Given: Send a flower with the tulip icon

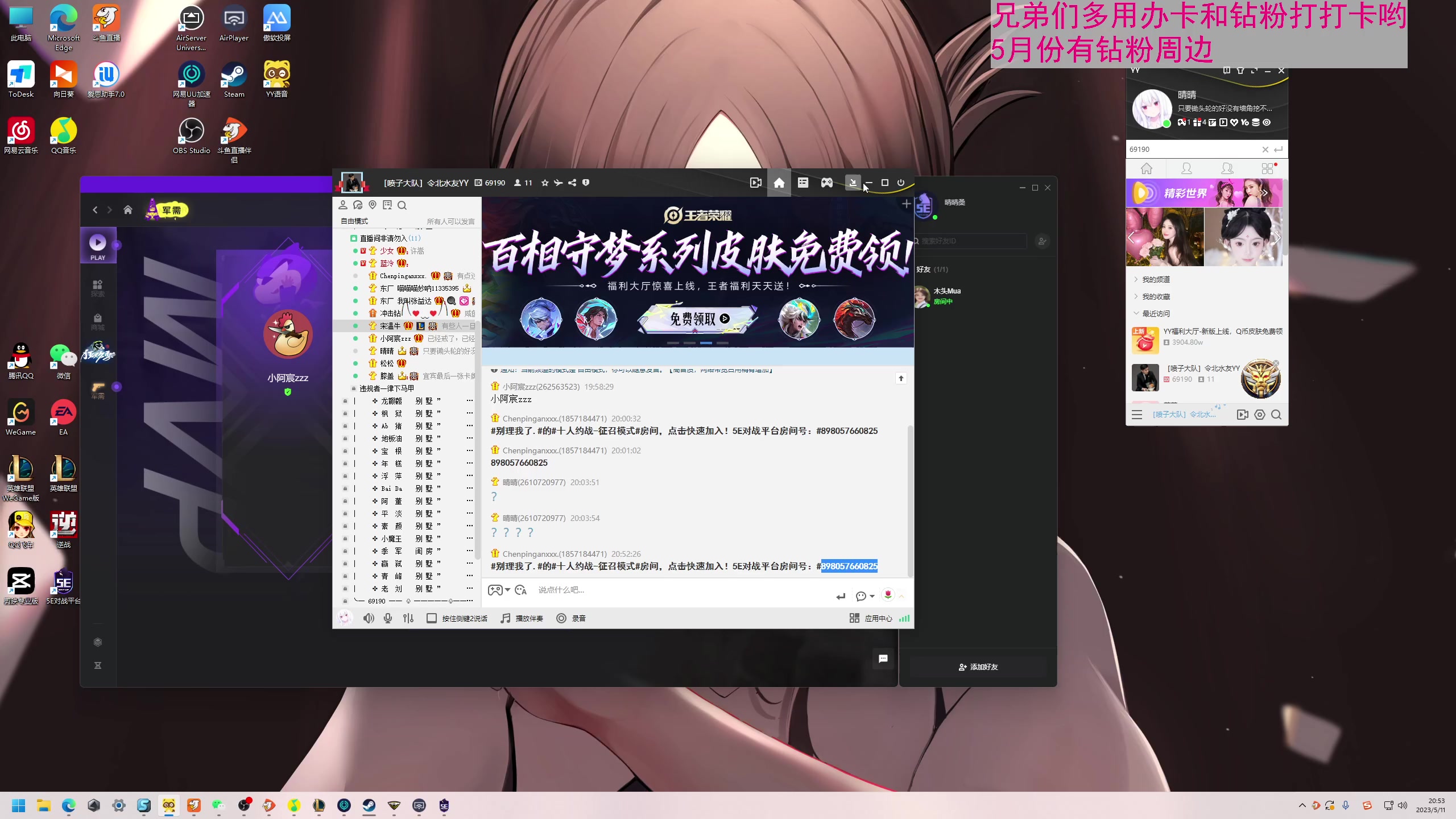Looking at the screenshot, I should click(x=888, y=595).
